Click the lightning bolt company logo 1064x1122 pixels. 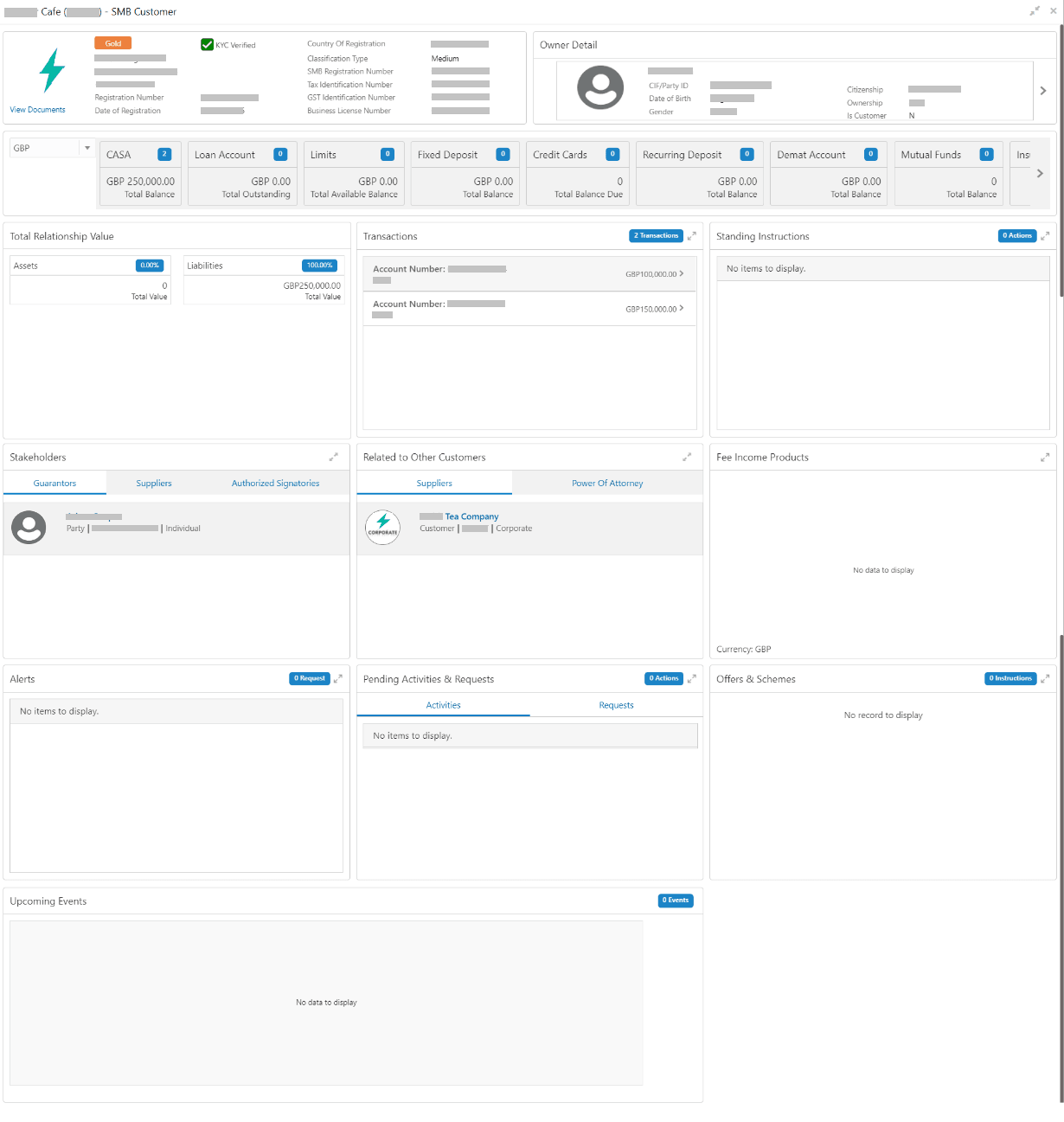click(x=52, y=70)
